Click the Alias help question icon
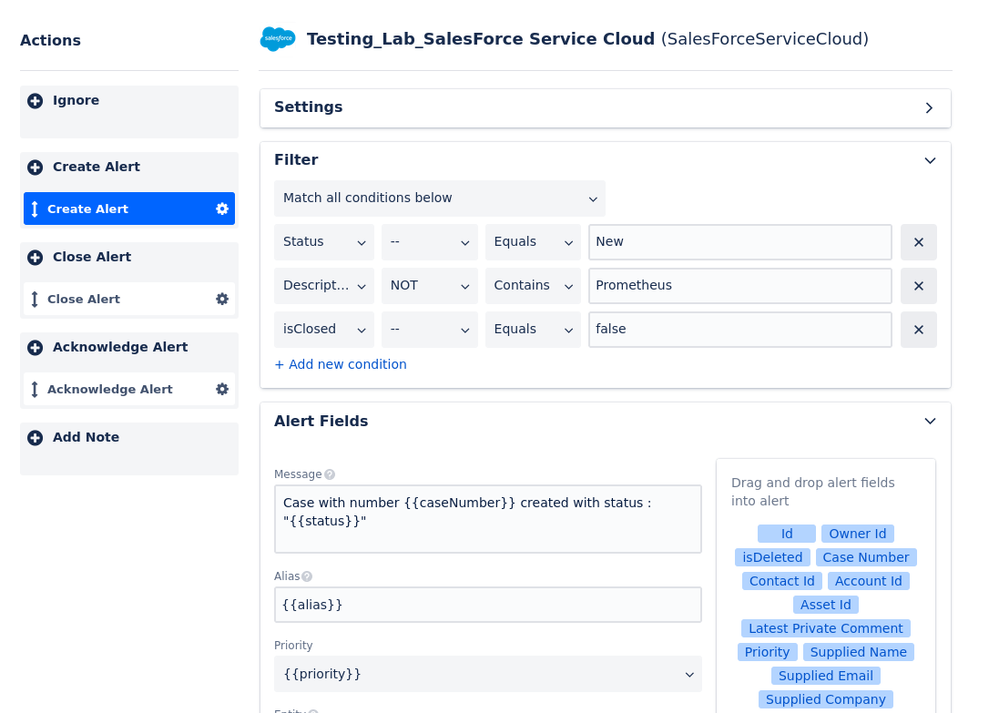This screenshot has height=713, width=999. 307,576
